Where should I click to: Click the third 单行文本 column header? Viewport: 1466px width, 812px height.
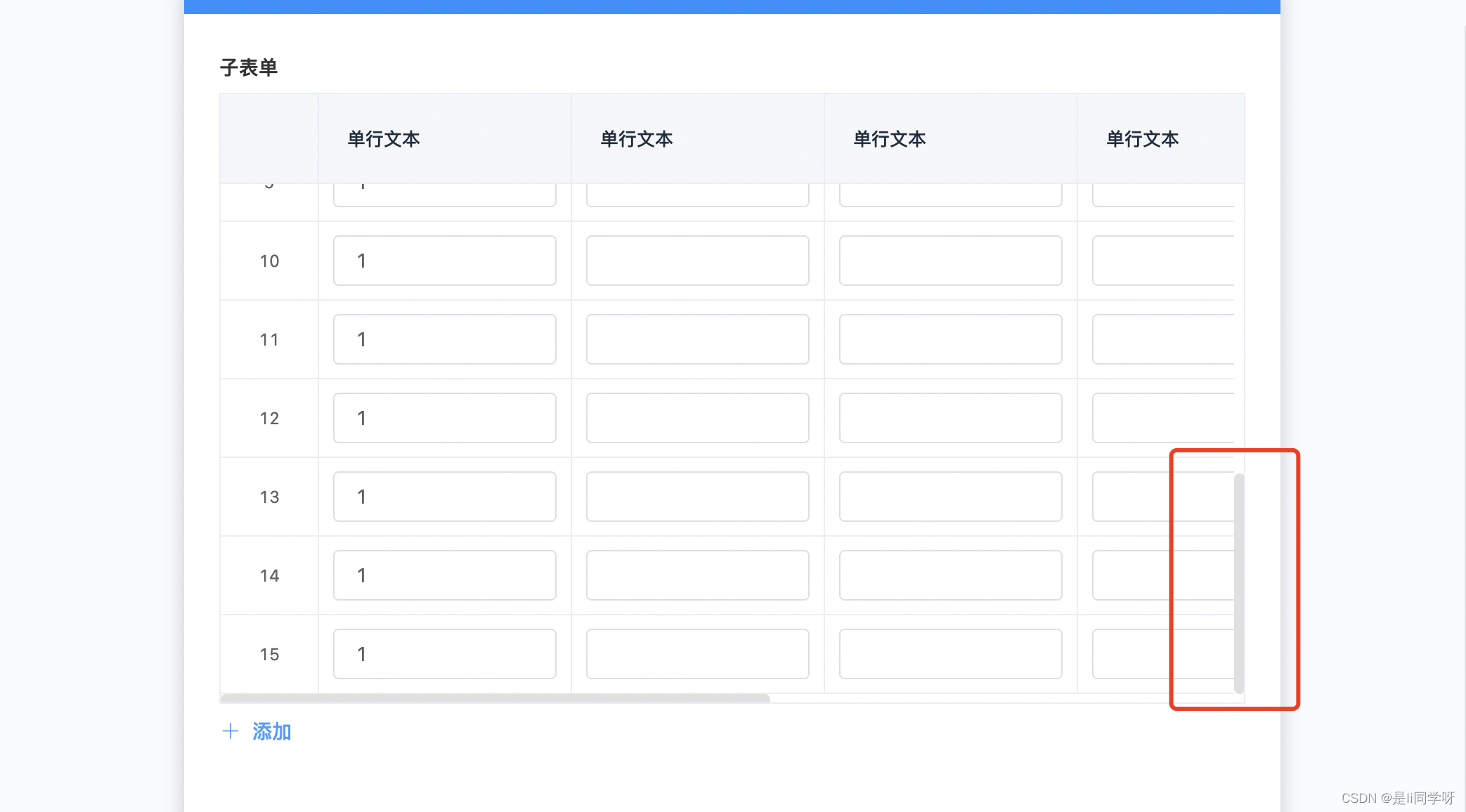coord(890,139)
